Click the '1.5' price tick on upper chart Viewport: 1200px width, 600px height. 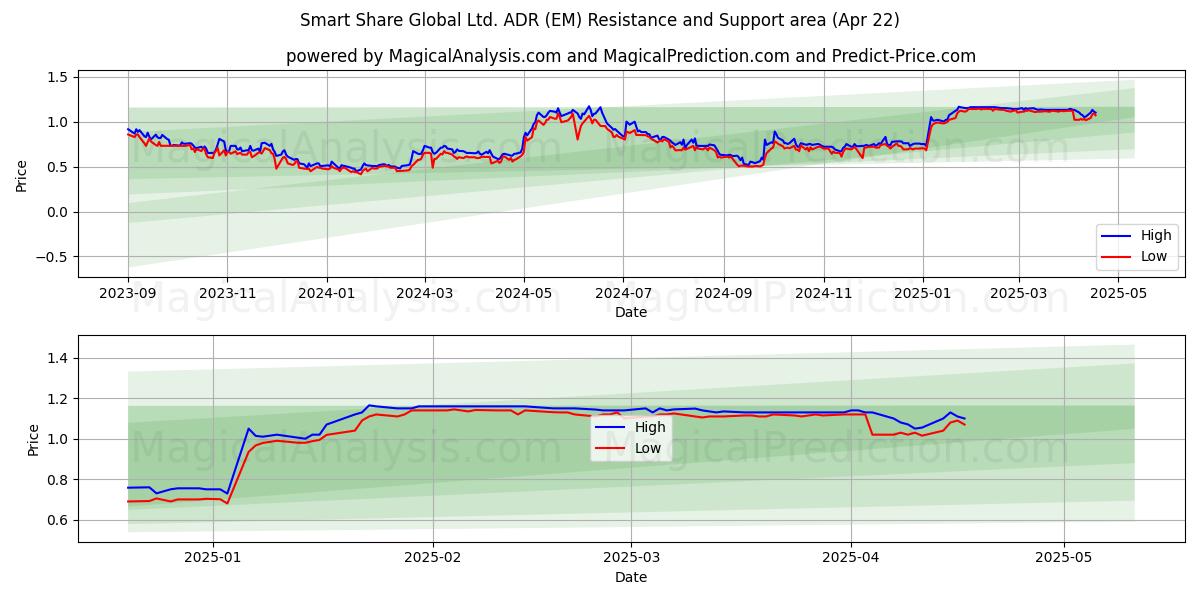click(57, 77)
